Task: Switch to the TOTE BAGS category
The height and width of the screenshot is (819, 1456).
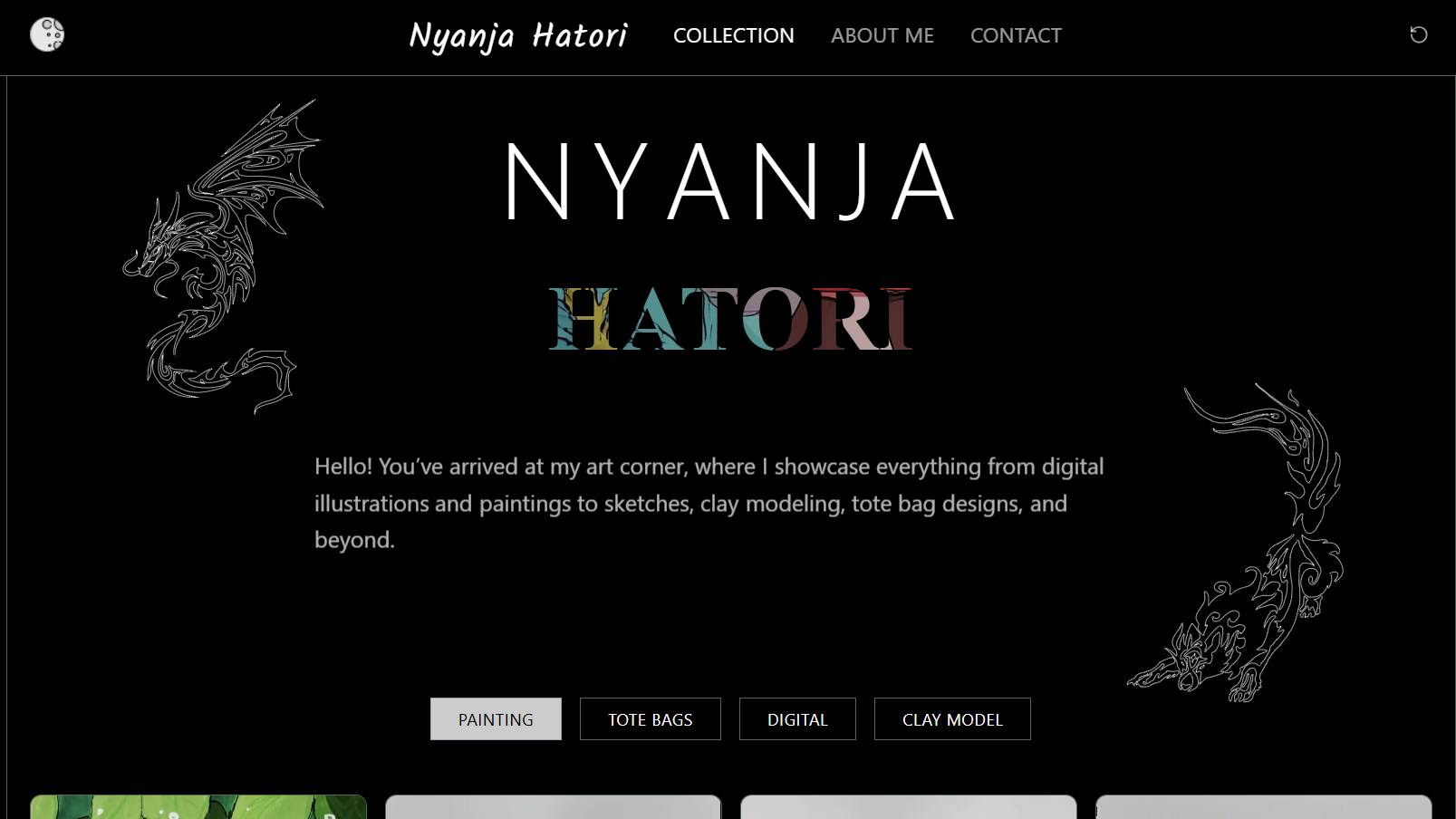Action: [650, 719]
